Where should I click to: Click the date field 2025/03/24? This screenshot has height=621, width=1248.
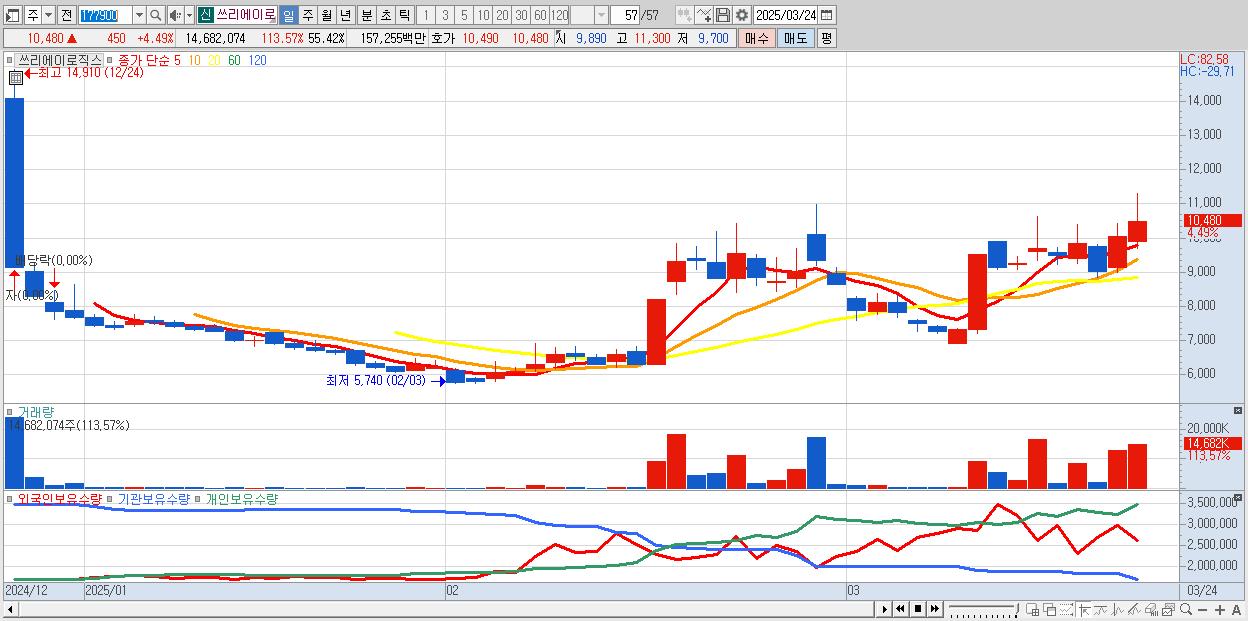[786, 15]
